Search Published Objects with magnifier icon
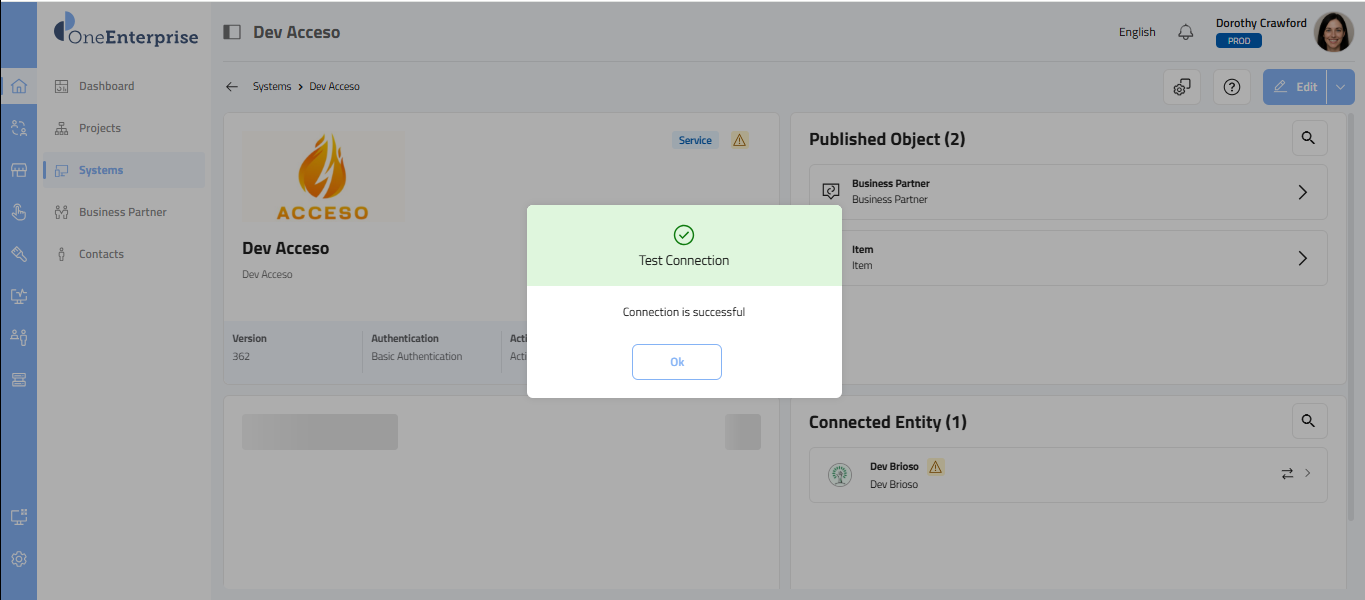The width and height of the screenshot is (1365, 600). [1309, 138]
